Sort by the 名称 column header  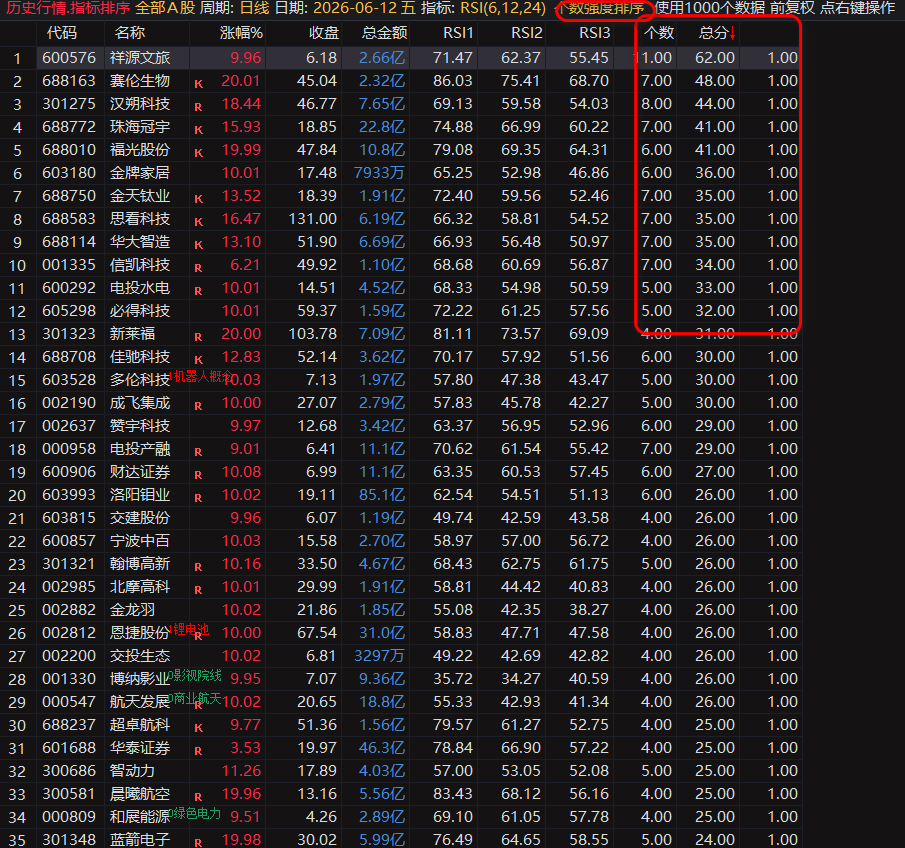pos(130,33)
